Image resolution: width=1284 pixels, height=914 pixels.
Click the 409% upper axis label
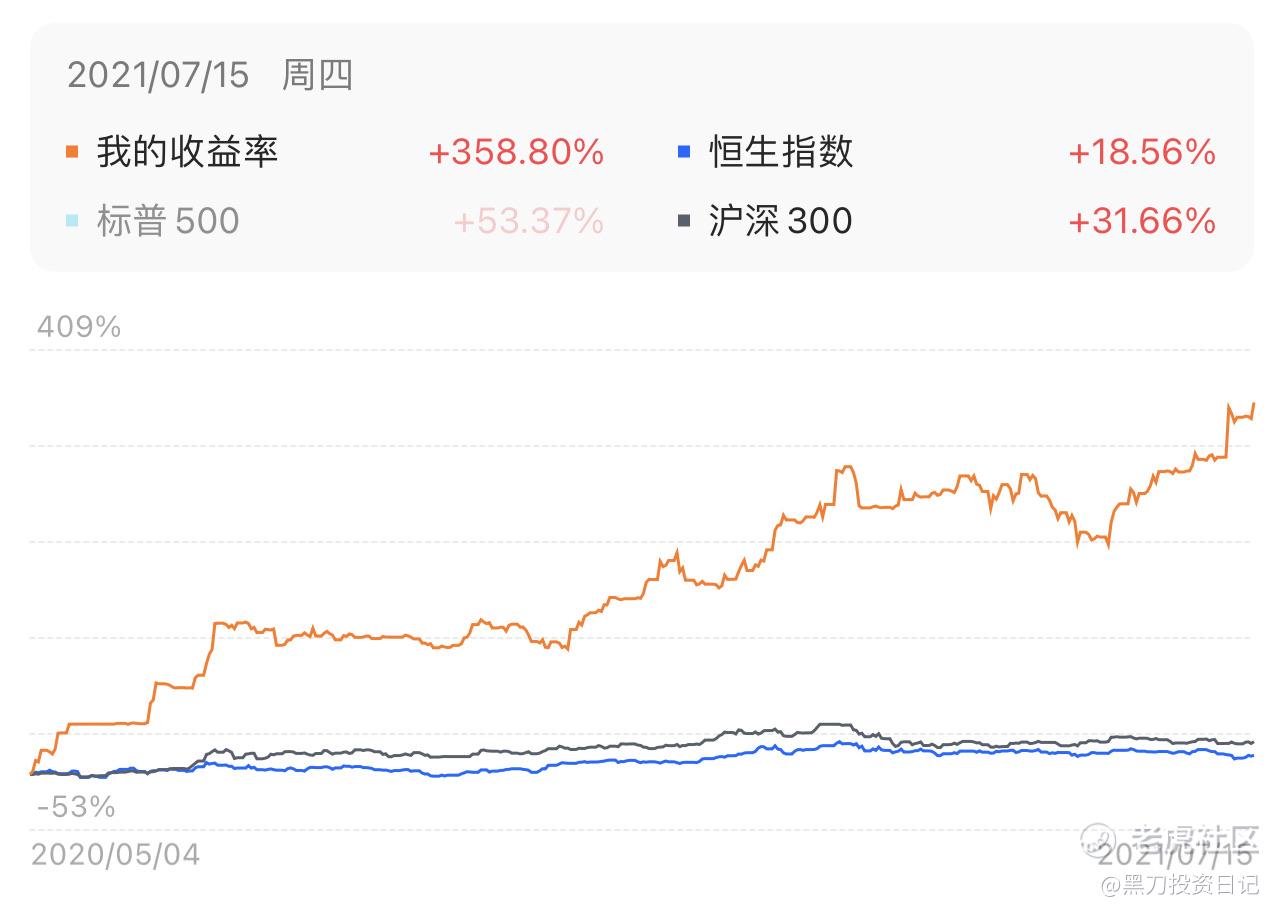point(78,327)
